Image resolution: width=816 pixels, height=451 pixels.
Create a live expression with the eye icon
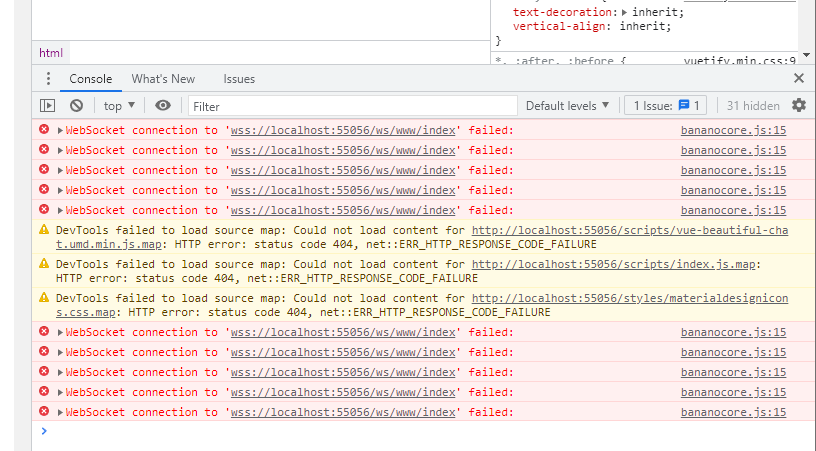(163, 106)
